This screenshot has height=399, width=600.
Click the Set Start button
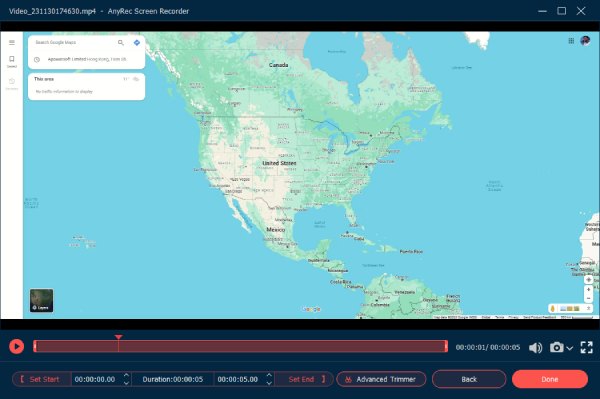click(41, 379)
